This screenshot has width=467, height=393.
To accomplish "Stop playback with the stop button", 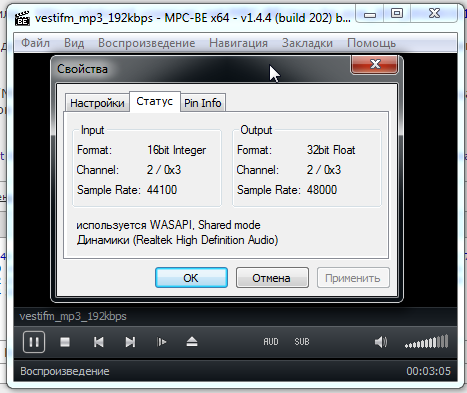I will (x=65, y=342).
